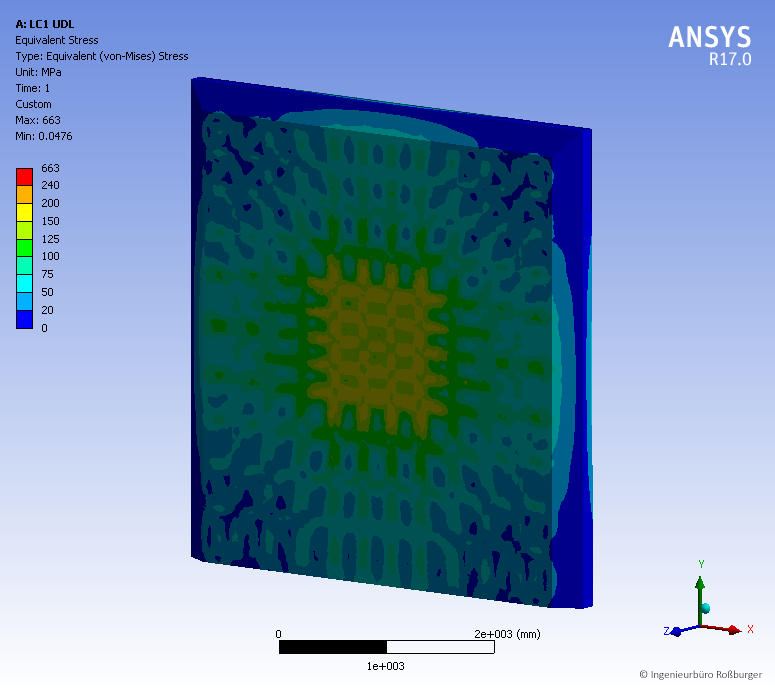Click the dark blue legend color band
The height and width of the screenshot is (692, 775).
24,319
